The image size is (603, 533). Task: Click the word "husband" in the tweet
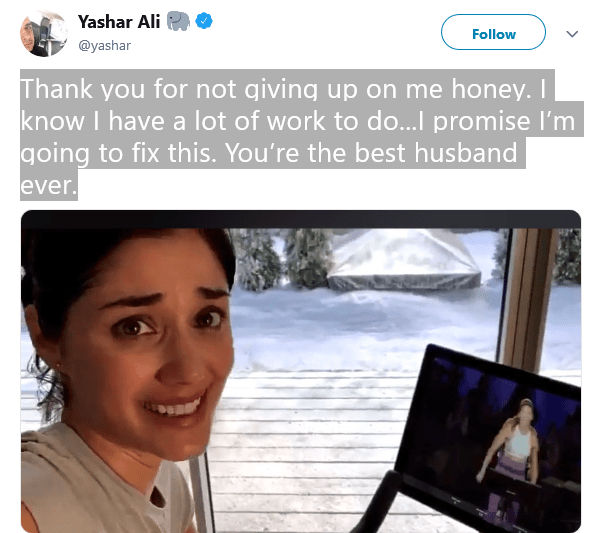tap(465, 152)
